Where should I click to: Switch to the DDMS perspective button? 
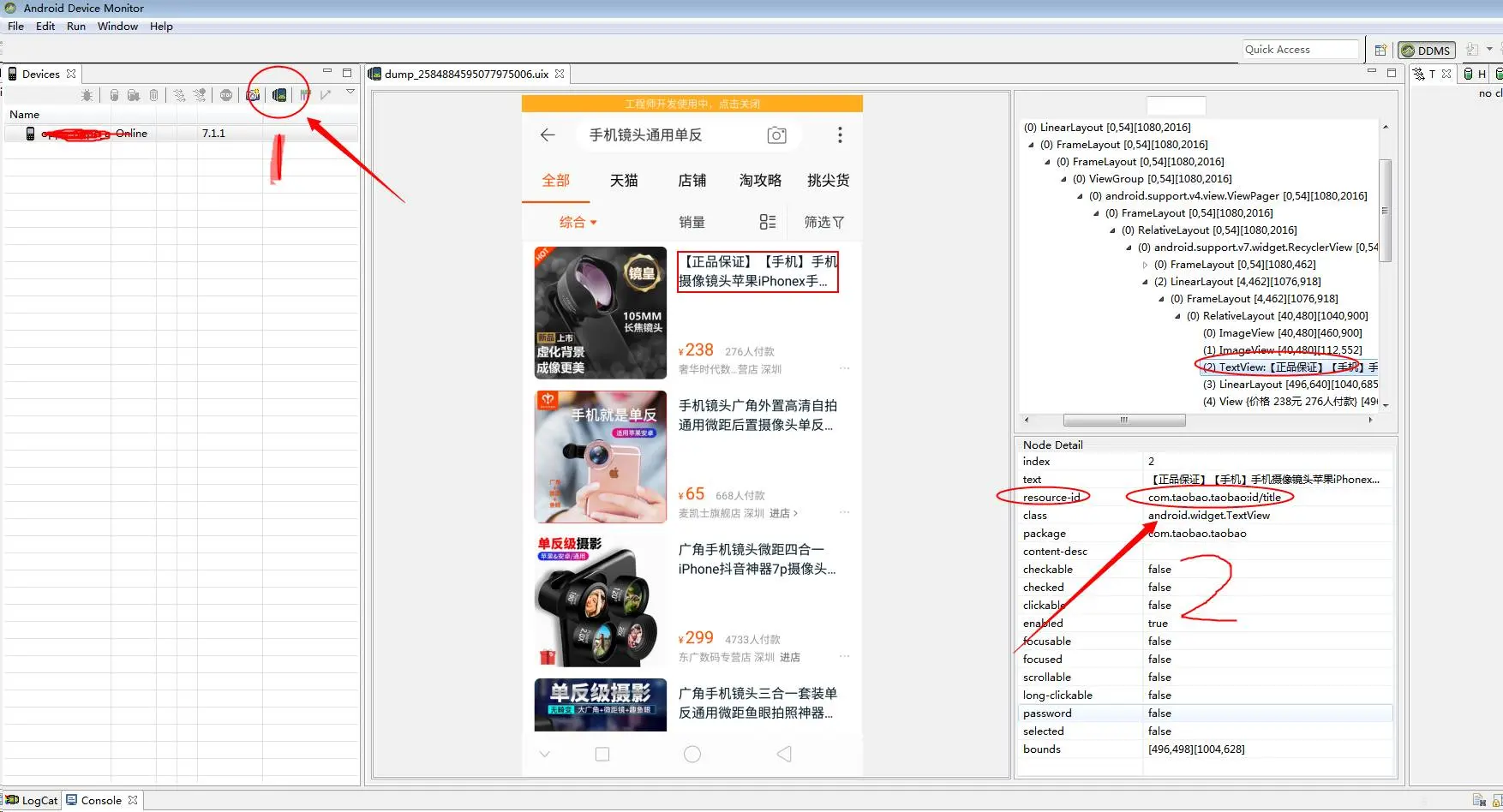click(1427, 51)
